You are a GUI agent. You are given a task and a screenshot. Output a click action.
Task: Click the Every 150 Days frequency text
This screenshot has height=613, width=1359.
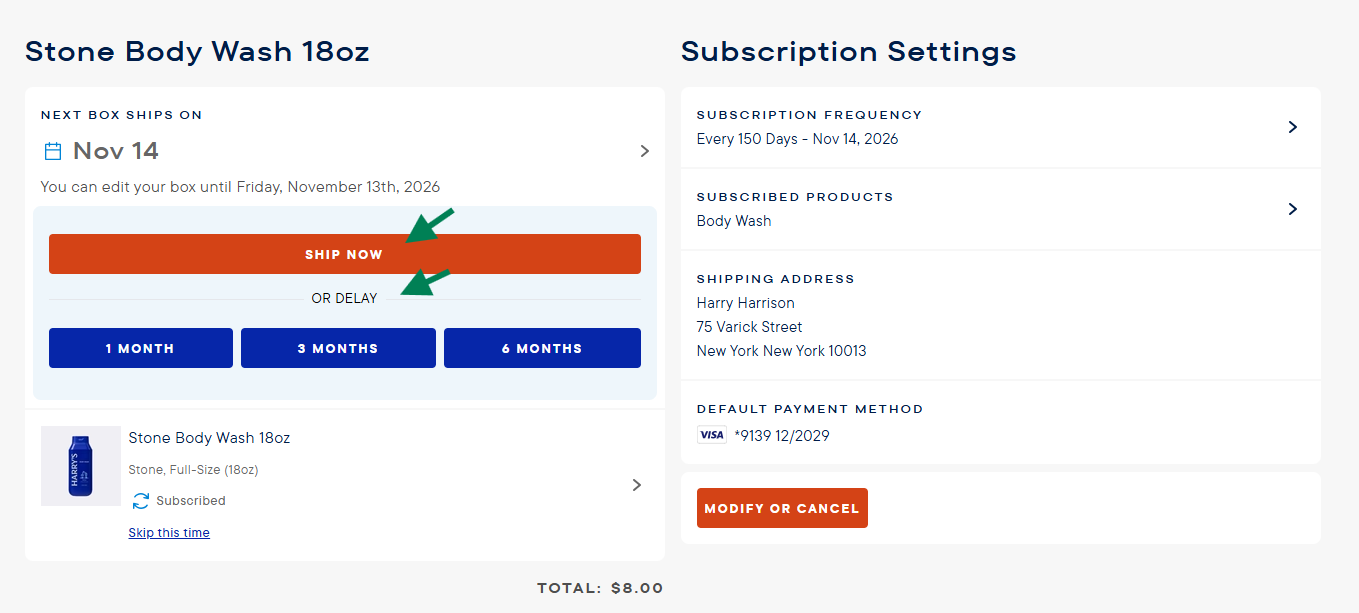797,139
